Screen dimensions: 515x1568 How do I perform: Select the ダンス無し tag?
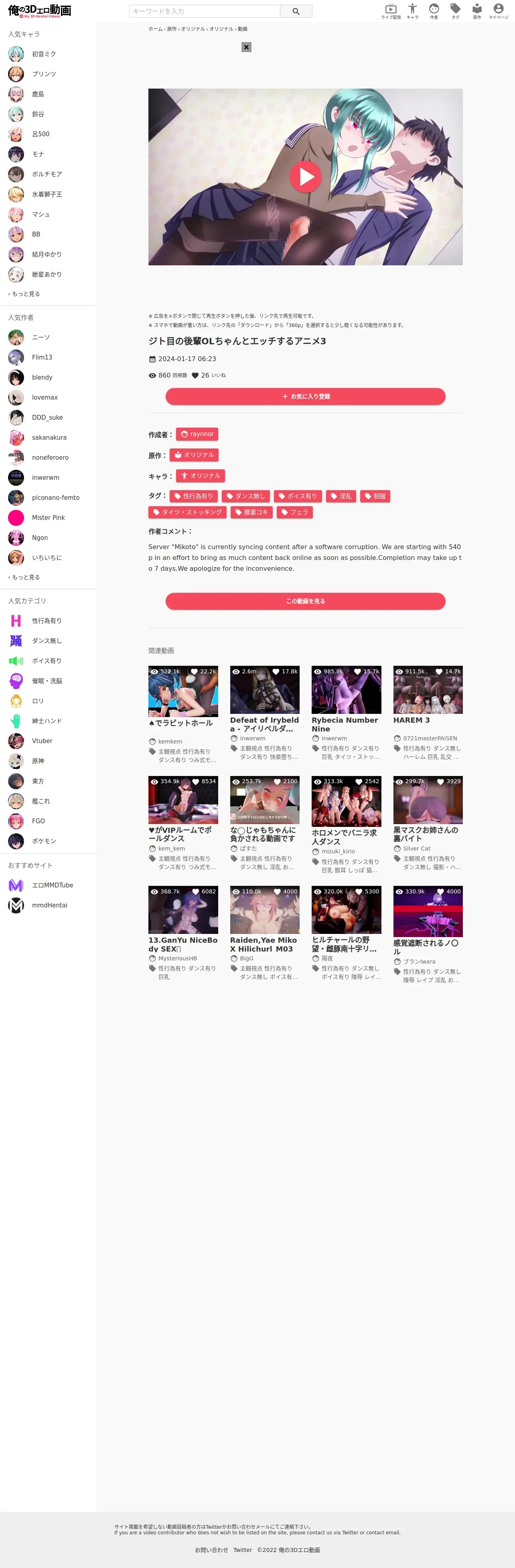point(245,496)
